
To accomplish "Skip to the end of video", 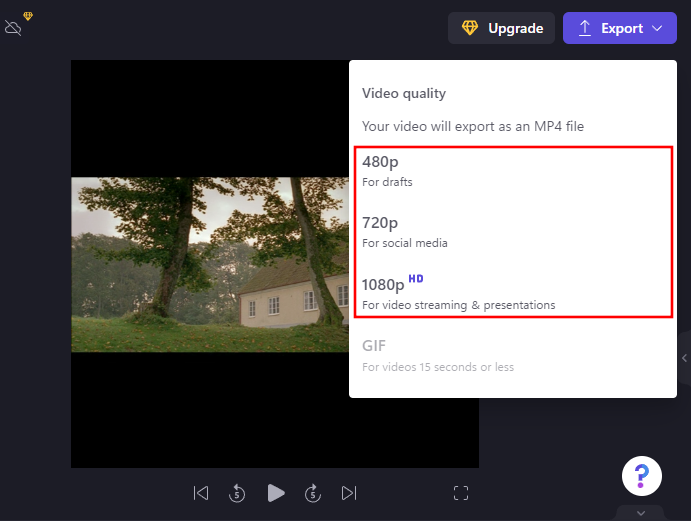I will point(349,493).
